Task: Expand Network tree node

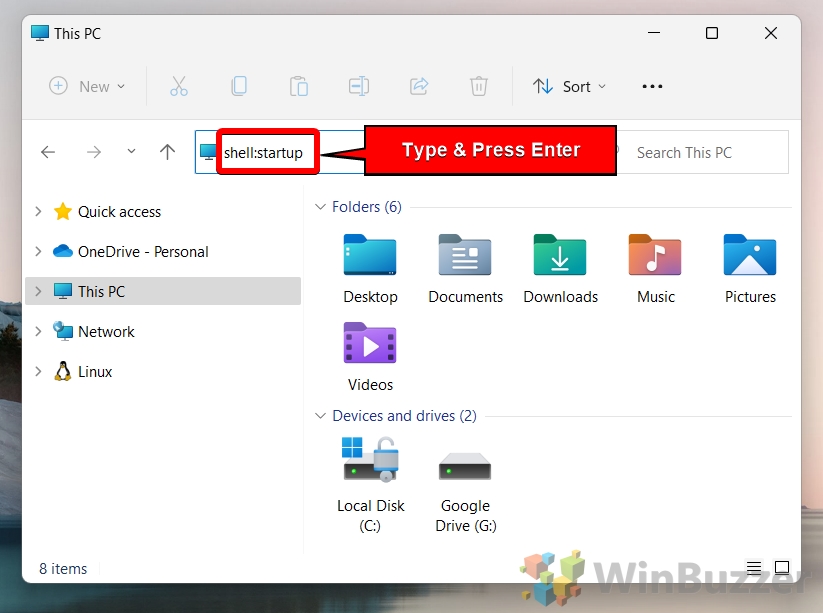Action: pyautogui.click(x=38, y=331)
